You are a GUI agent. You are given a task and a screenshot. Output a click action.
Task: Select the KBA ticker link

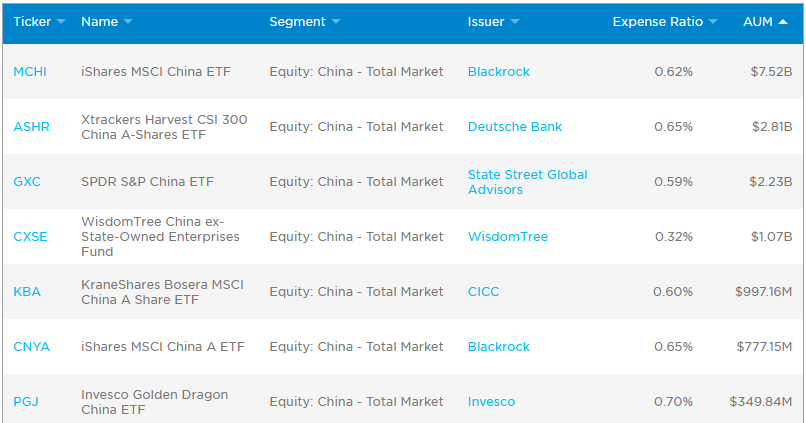coord(27,292)
